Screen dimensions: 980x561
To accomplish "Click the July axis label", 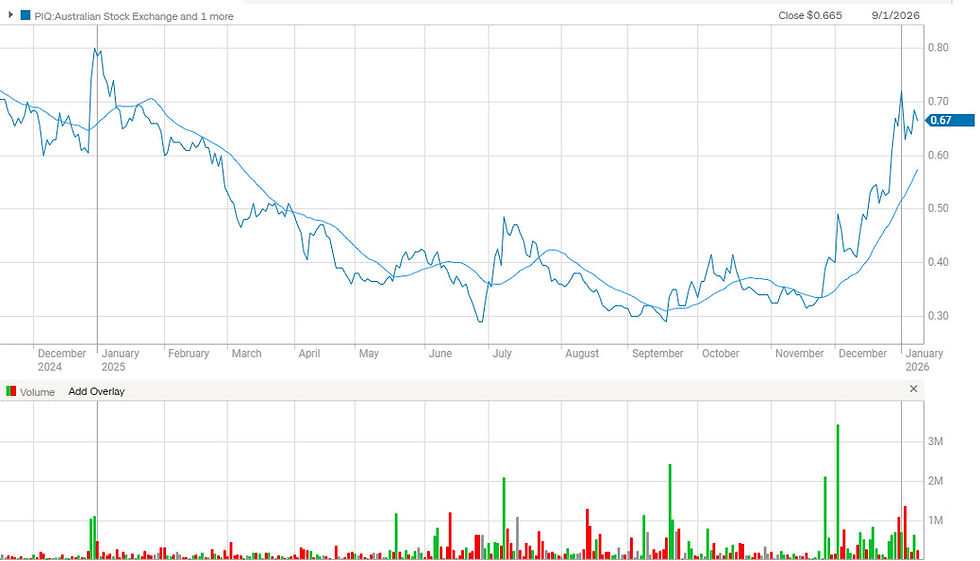I will click(x=502, y=354).
